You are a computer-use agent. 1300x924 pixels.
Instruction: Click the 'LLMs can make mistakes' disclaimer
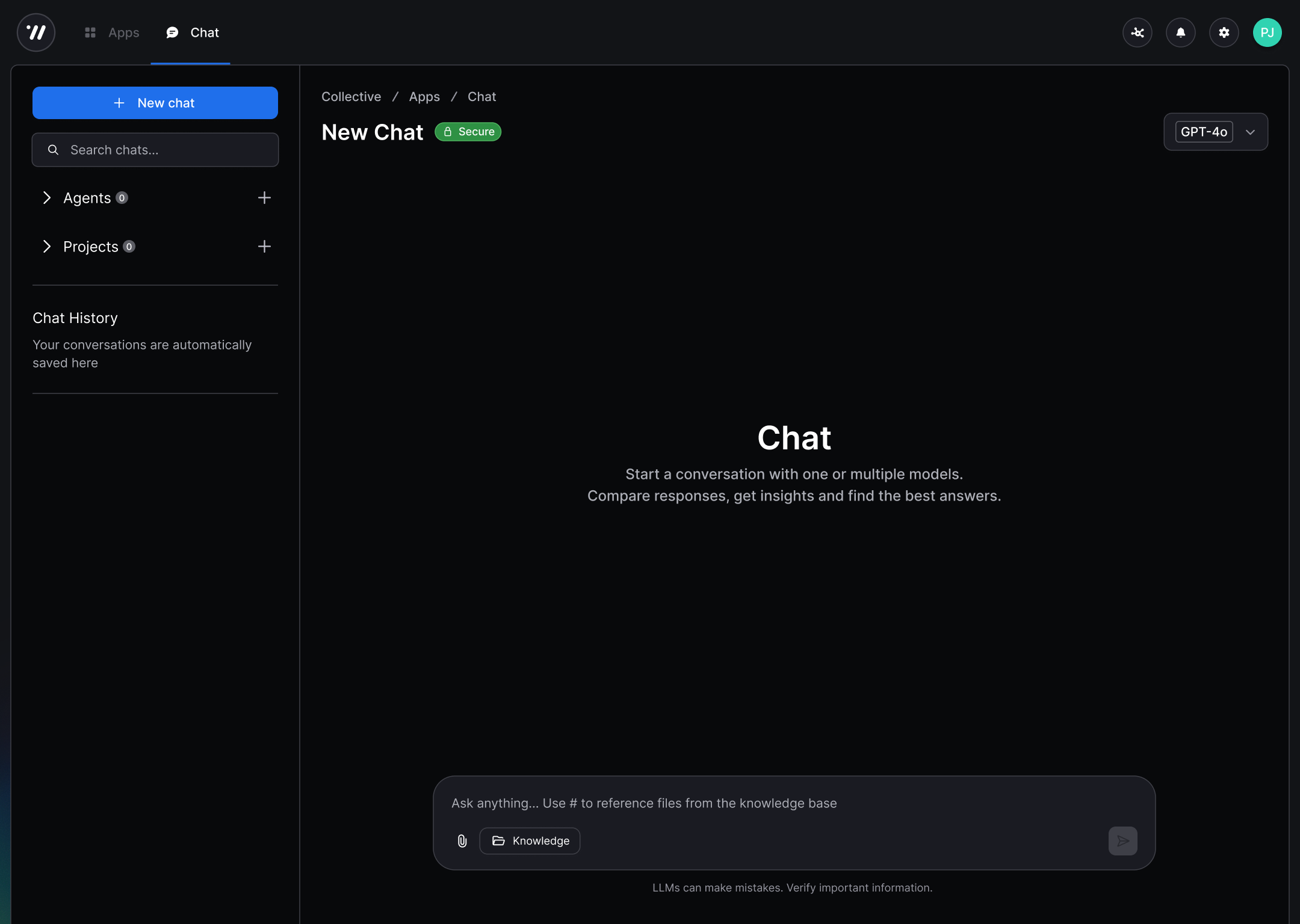pos(793,888)
